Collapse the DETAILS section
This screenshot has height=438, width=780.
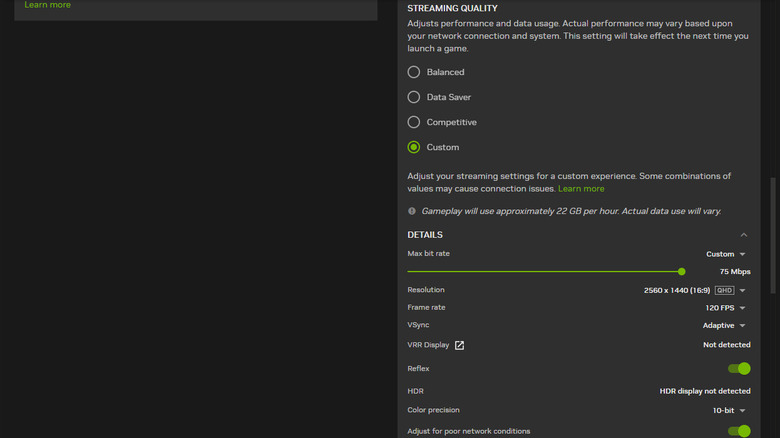(743, 235)
